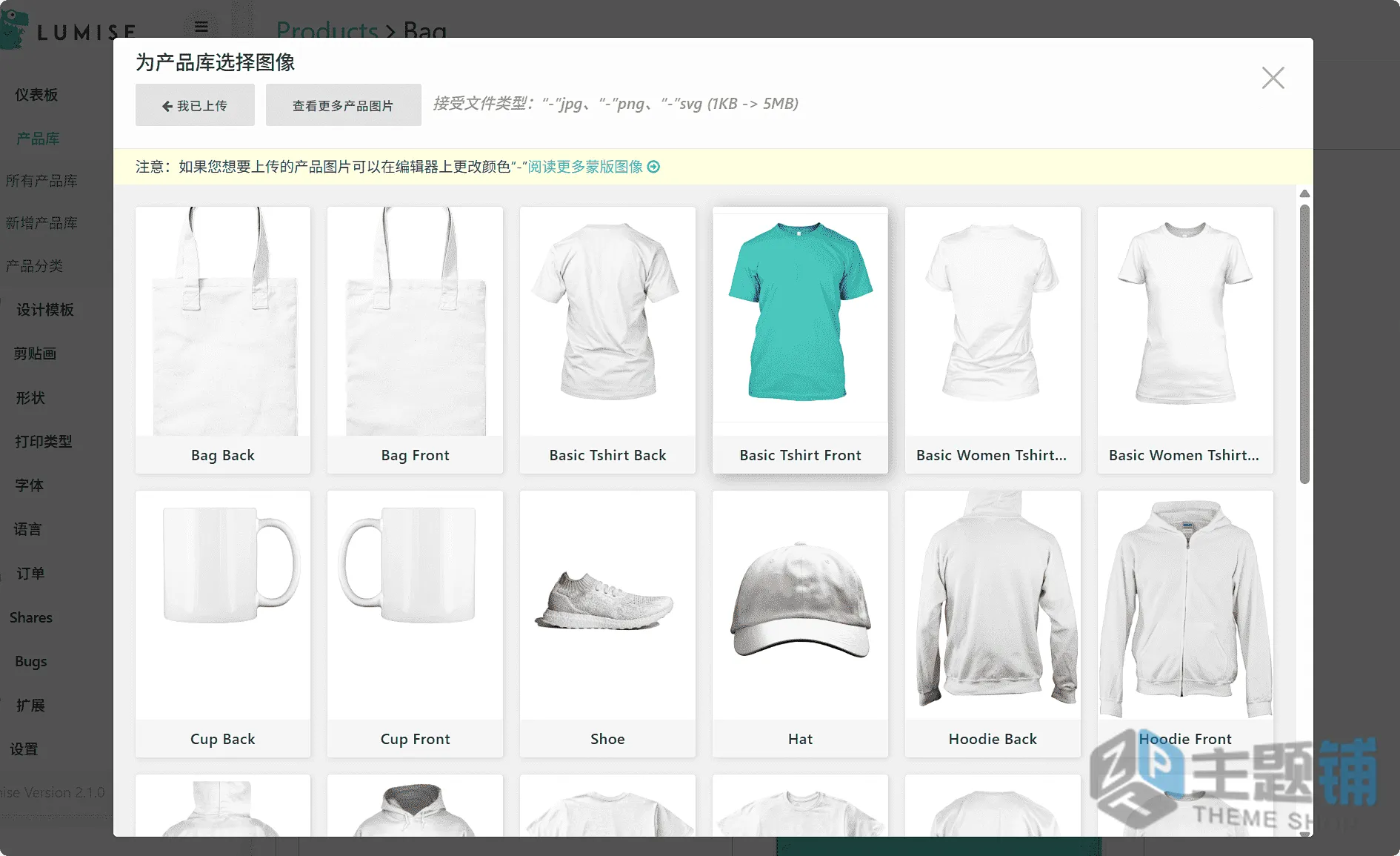Go to 所有产品库 submenu item

(x=41, y=181)
